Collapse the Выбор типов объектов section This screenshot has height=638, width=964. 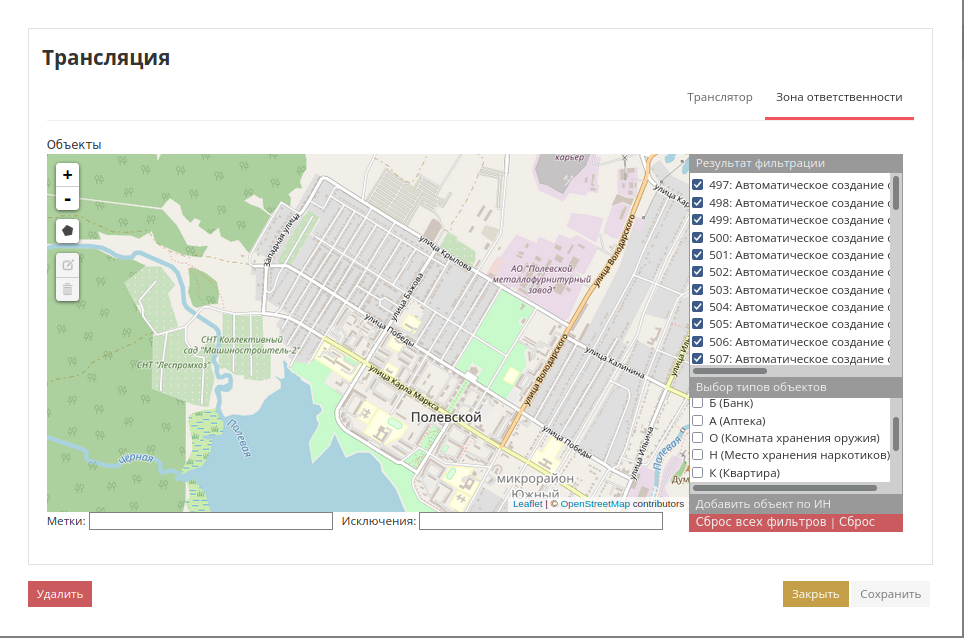[796, 387]
